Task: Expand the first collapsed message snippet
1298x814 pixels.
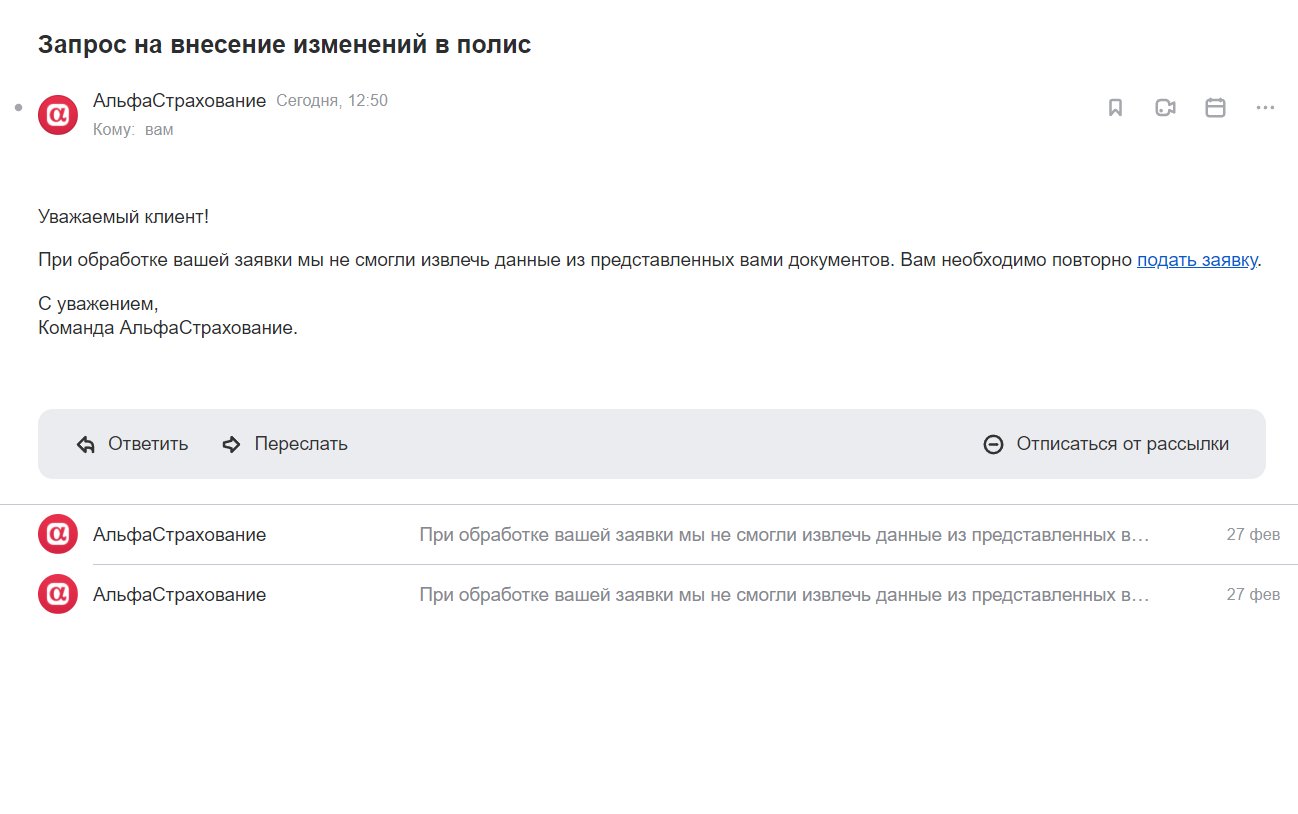Action: (784, 535)
